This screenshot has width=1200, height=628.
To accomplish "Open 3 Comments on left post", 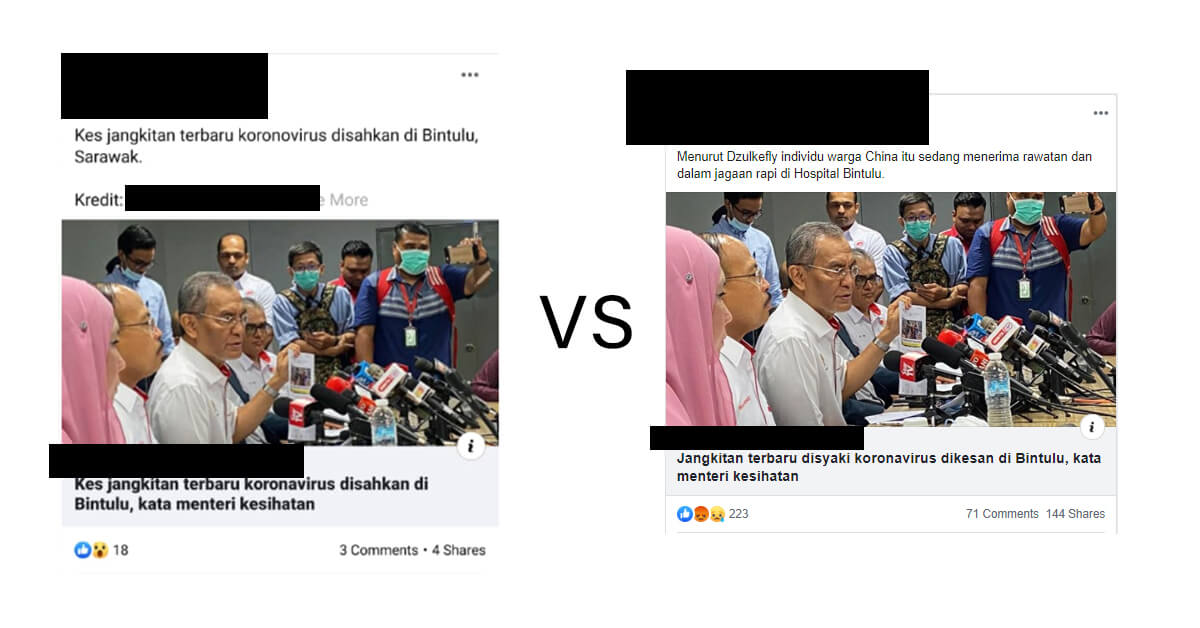I will tap(378, 550).
